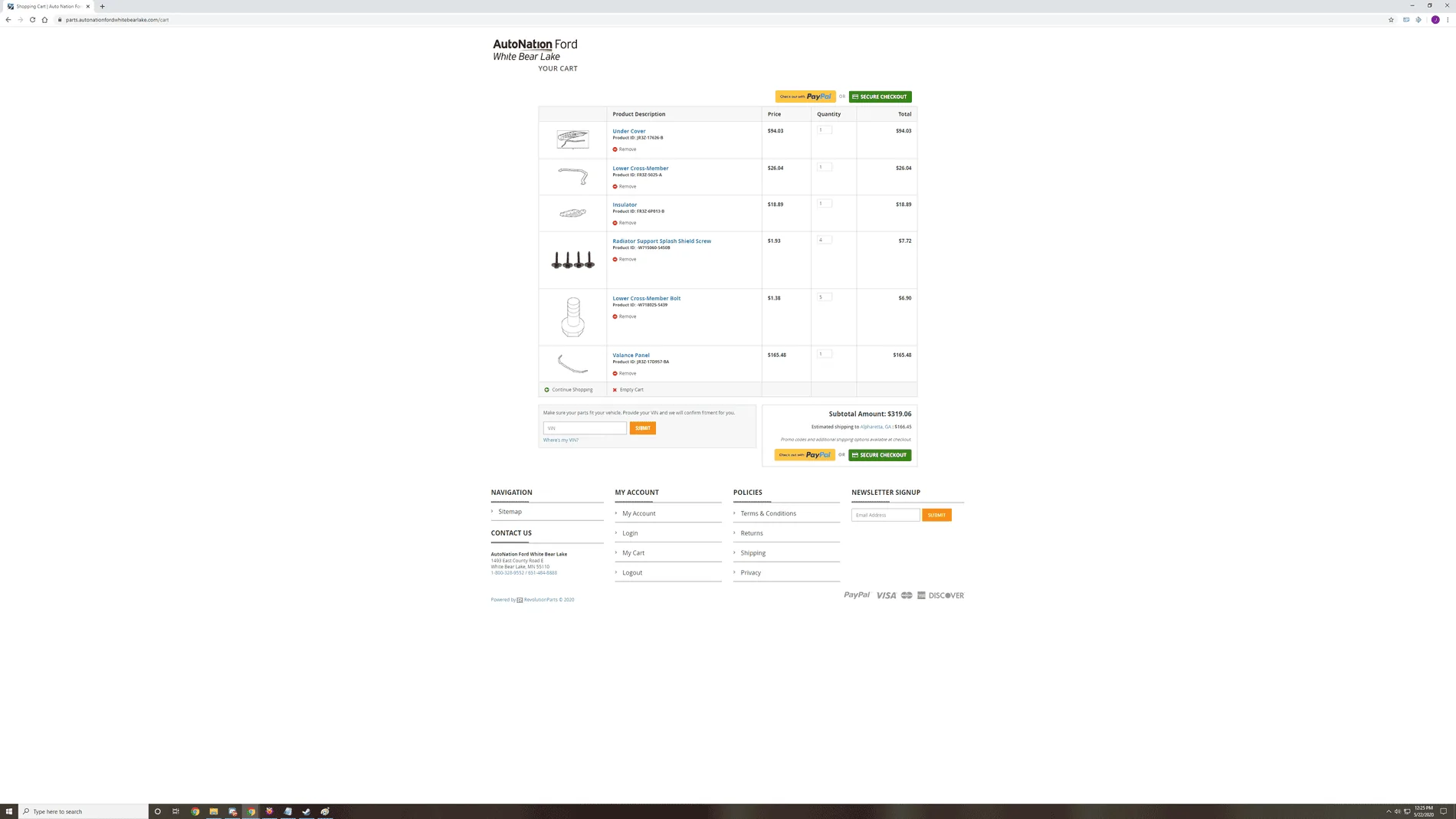
Task: Click the quantity box for Under Cover
Action: [x=824, y=130]
